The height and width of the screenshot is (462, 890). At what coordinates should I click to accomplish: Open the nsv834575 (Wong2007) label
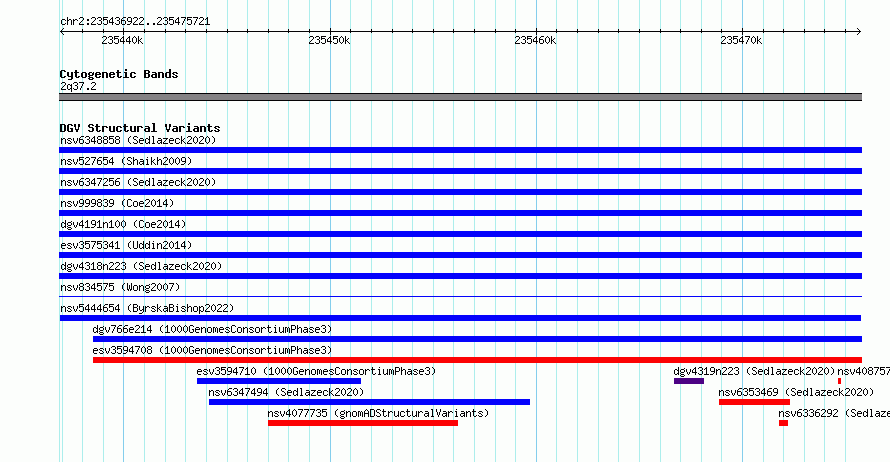click(x=120, y=287)
